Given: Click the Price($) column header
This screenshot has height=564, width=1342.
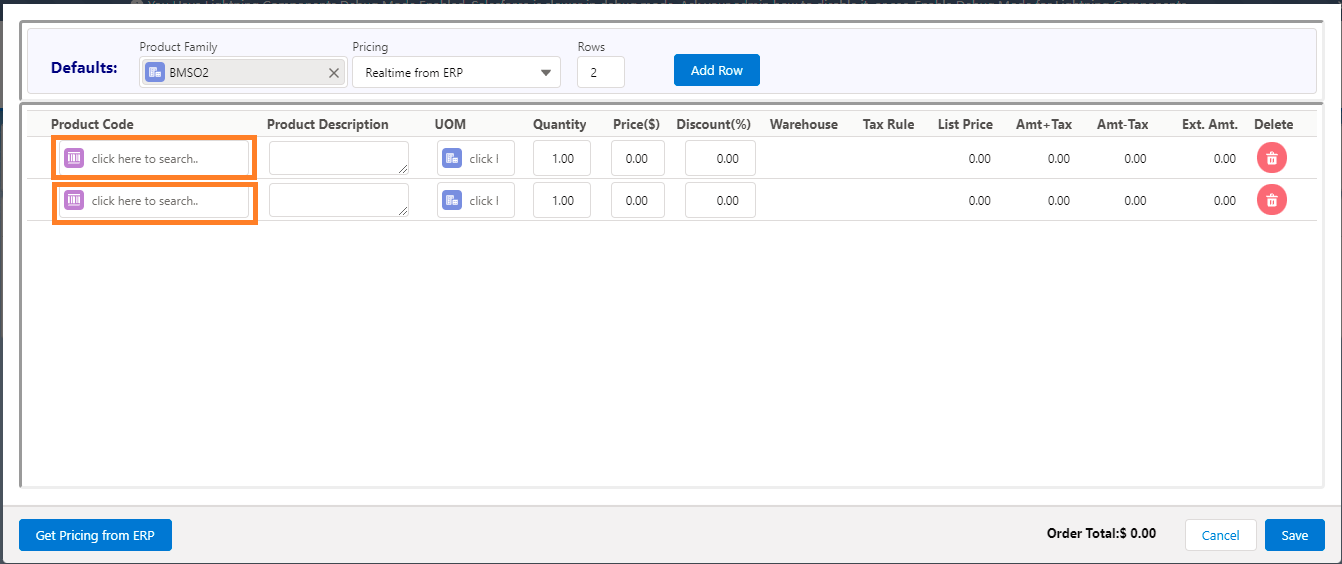Looking at the screenshot, I should coord(636,124).
